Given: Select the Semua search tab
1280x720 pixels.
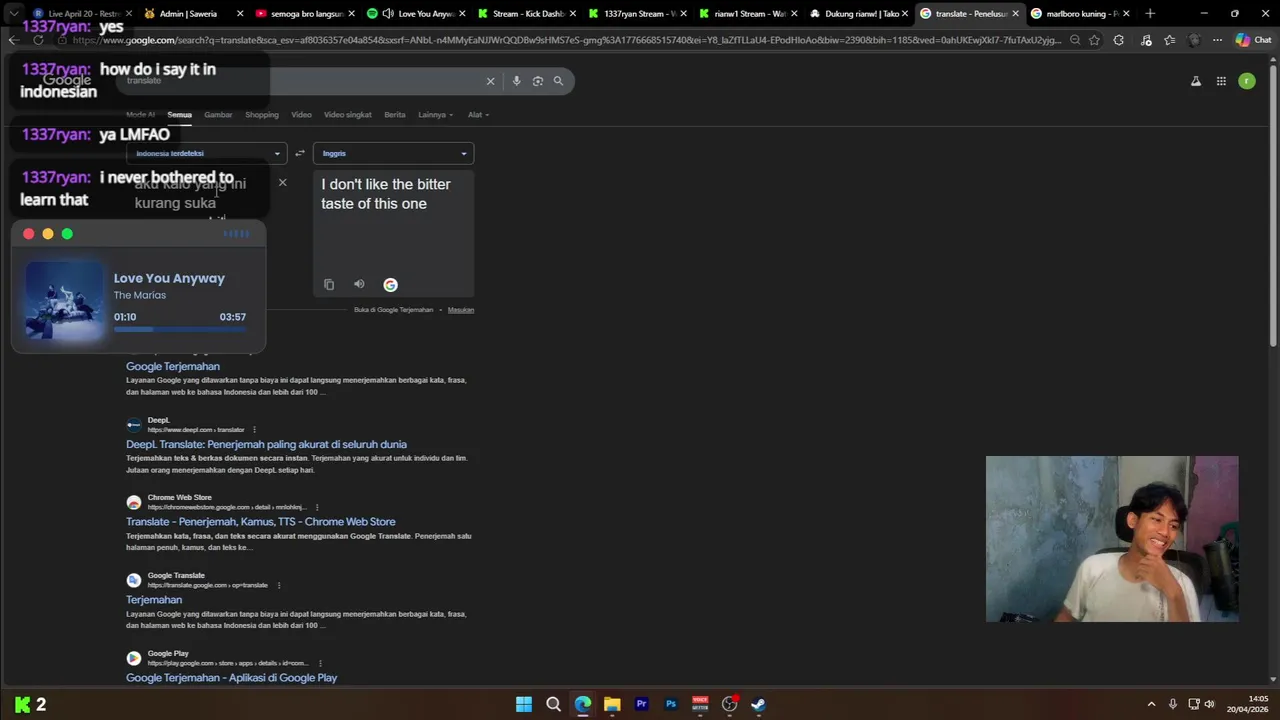Looking at the screenshot, I should 179,115.
